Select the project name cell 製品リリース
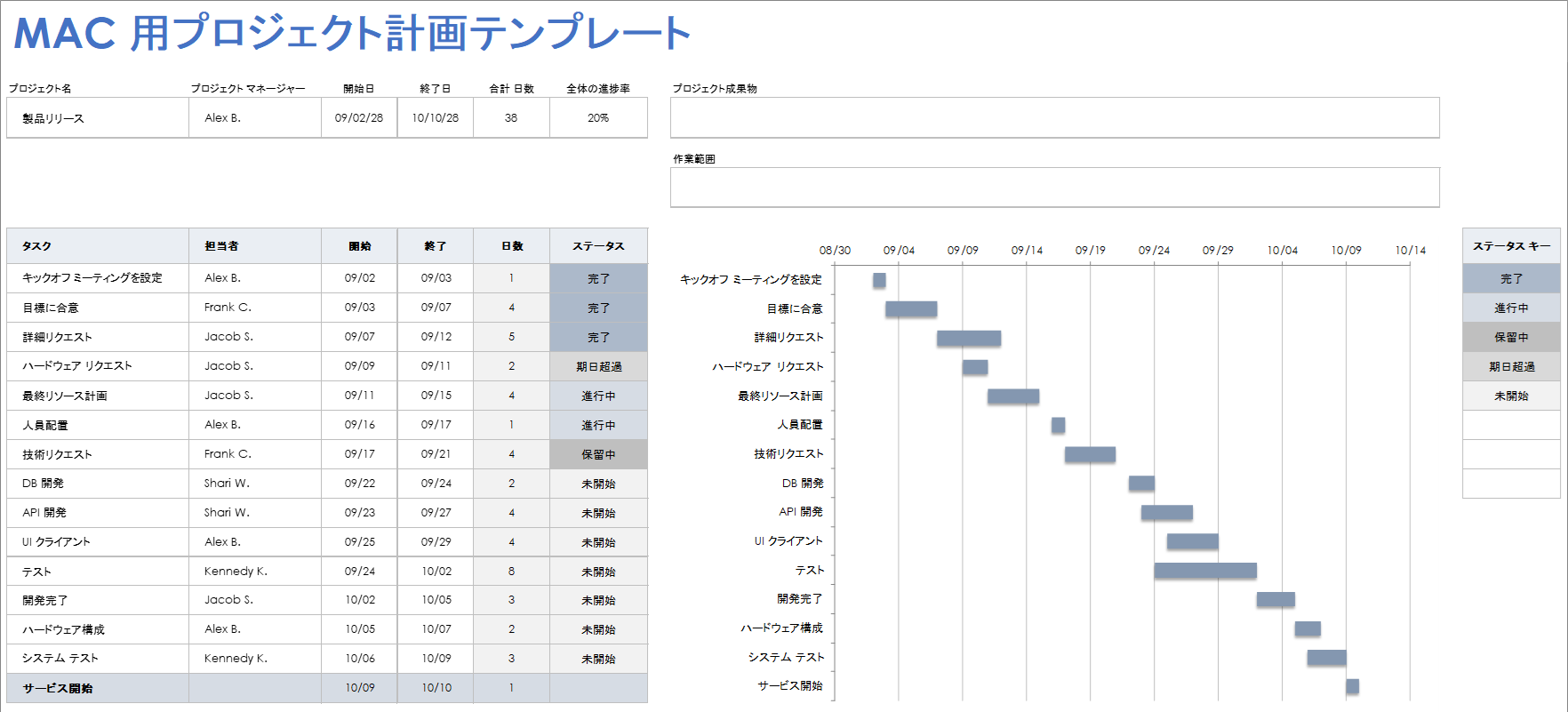The height and width of the screenshot is (712, 1568). click(x=98, y=117)
